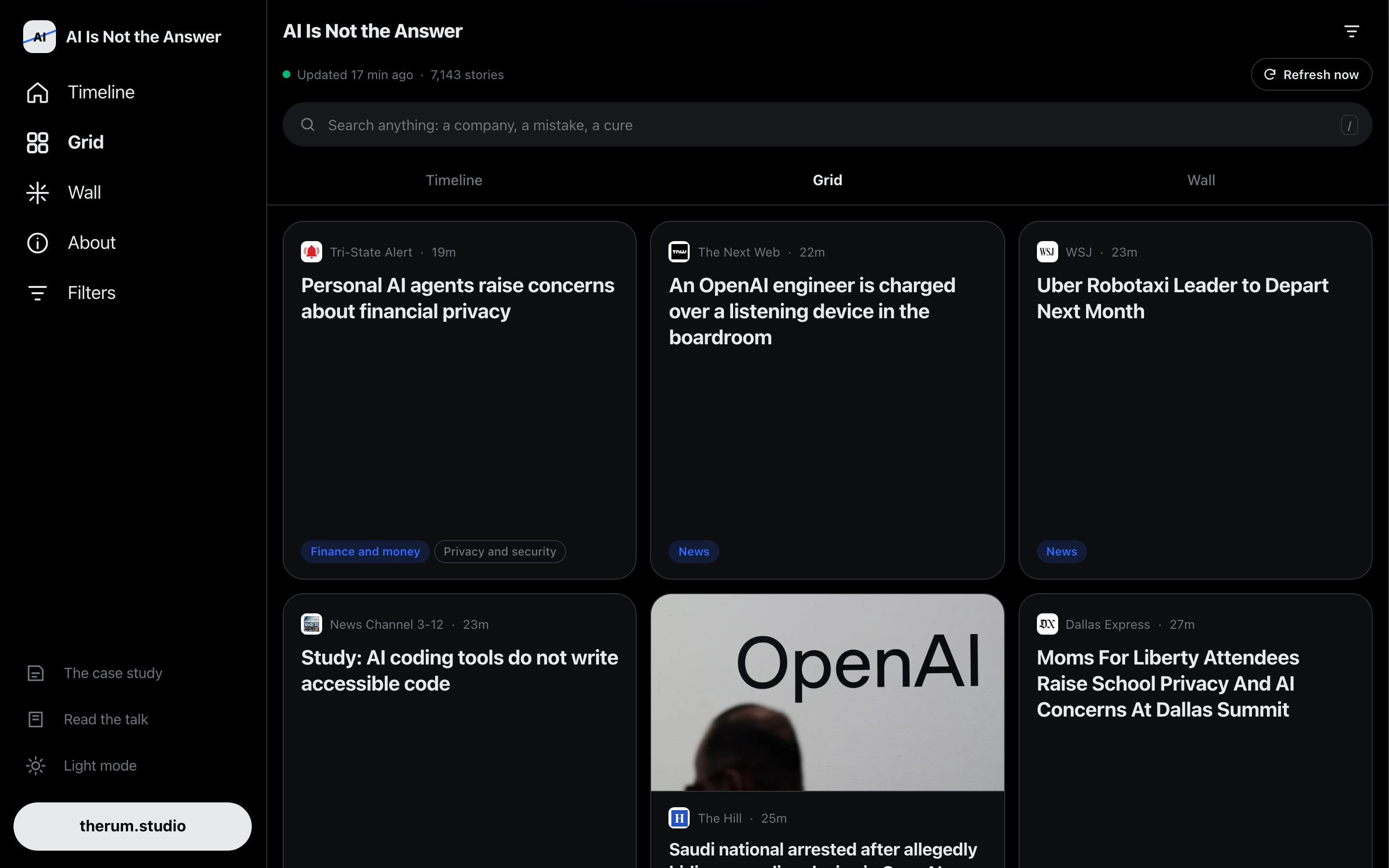Switch to the Wall tab
The width and height of the screenshot is (1389, 868).
(1201, 180)
